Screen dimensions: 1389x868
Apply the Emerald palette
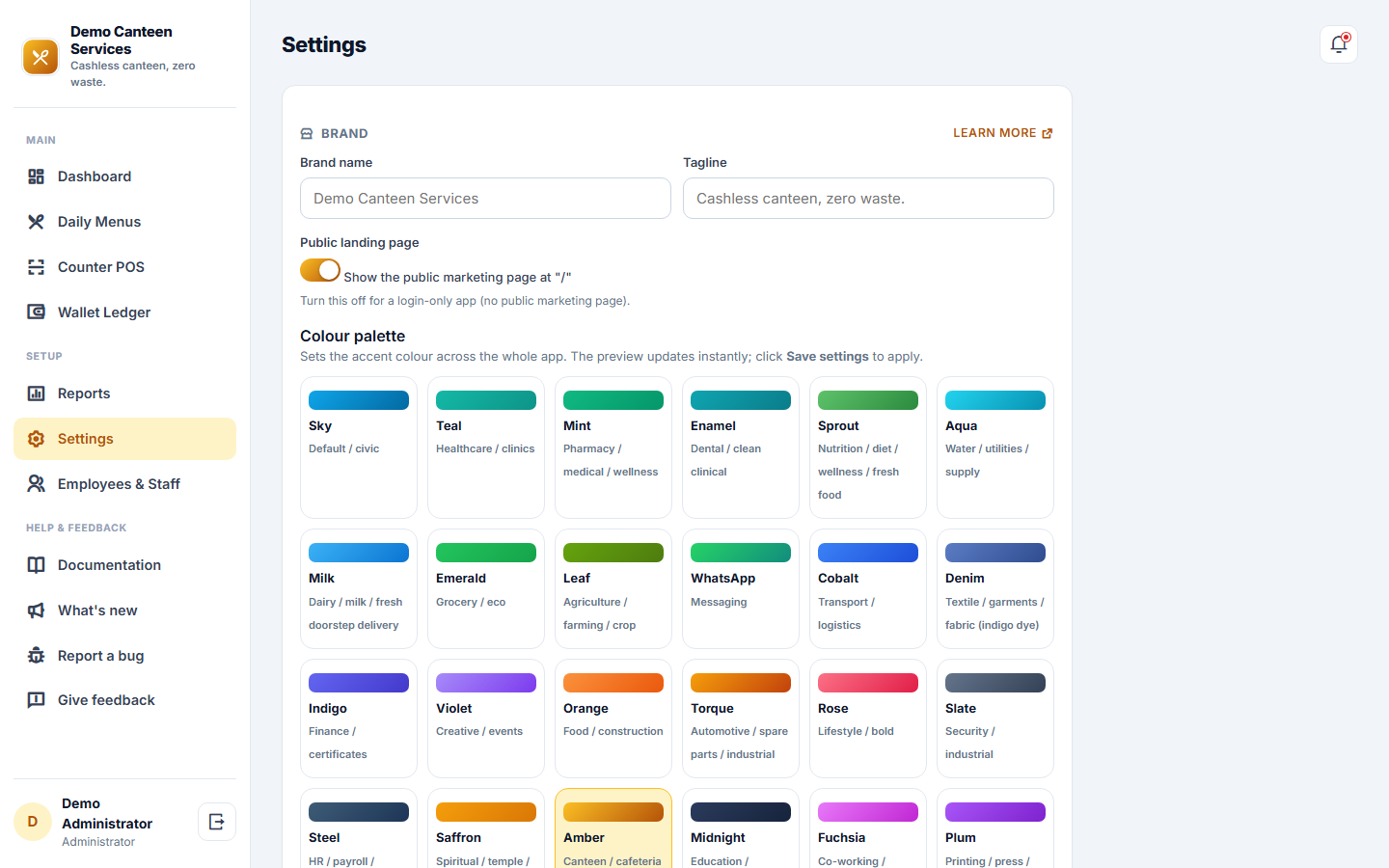click(x=486, y=588)
